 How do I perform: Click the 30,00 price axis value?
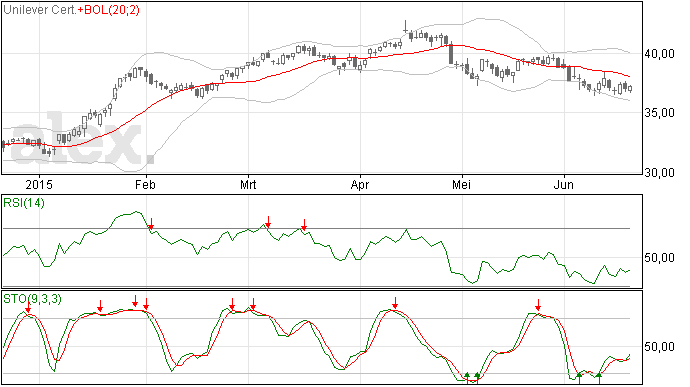tap(659, 173)
